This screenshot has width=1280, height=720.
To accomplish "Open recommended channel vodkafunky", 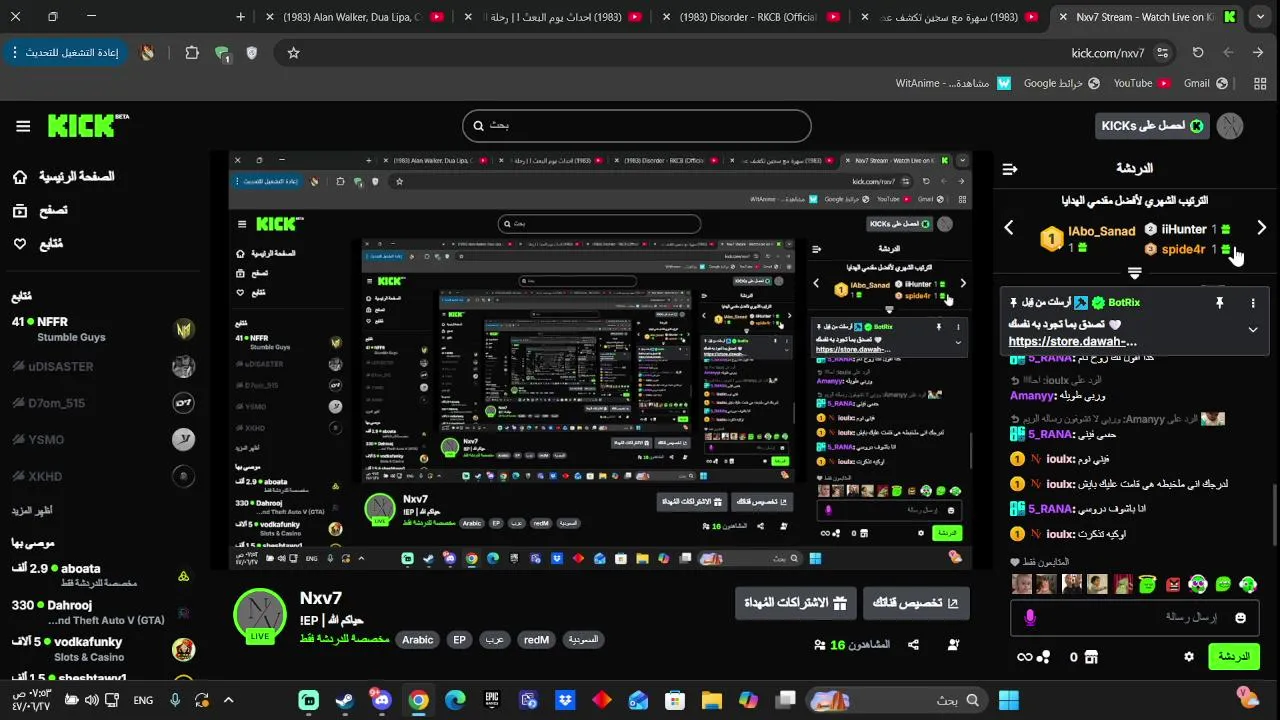I will pos(103,648).
